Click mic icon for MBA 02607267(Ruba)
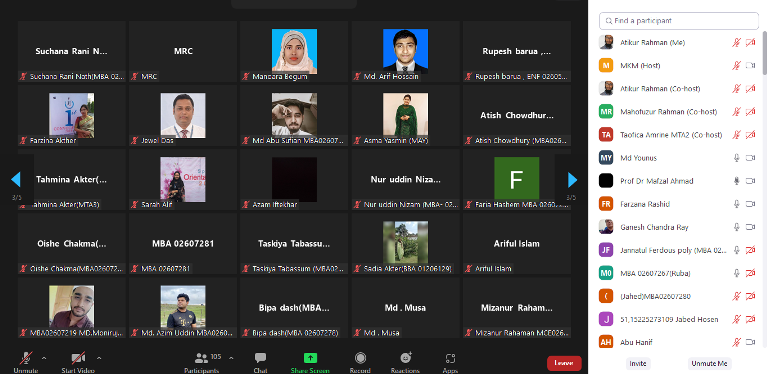Viewport: 768px width, 374px height. point(736,273)
